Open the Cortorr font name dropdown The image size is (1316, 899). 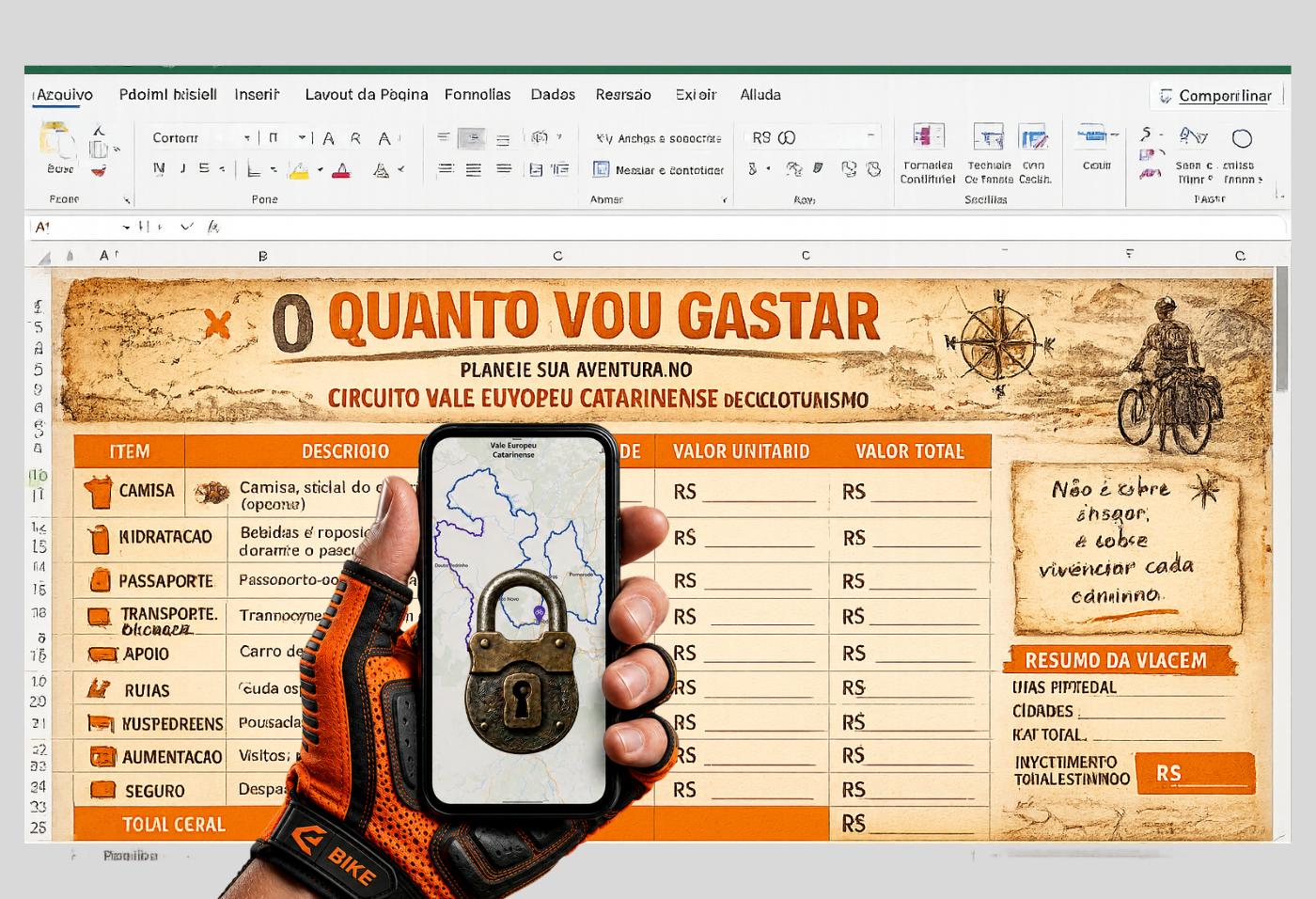click(x=246, y=137)
